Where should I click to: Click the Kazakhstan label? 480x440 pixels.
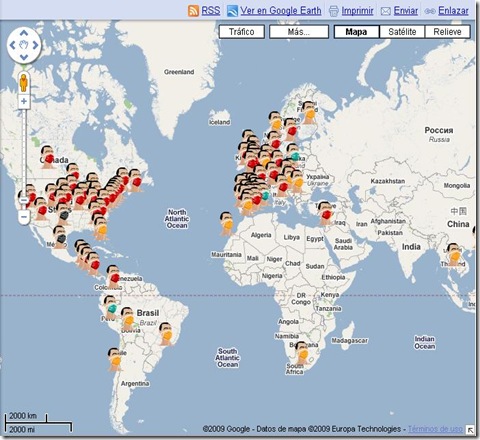(388, 181)
